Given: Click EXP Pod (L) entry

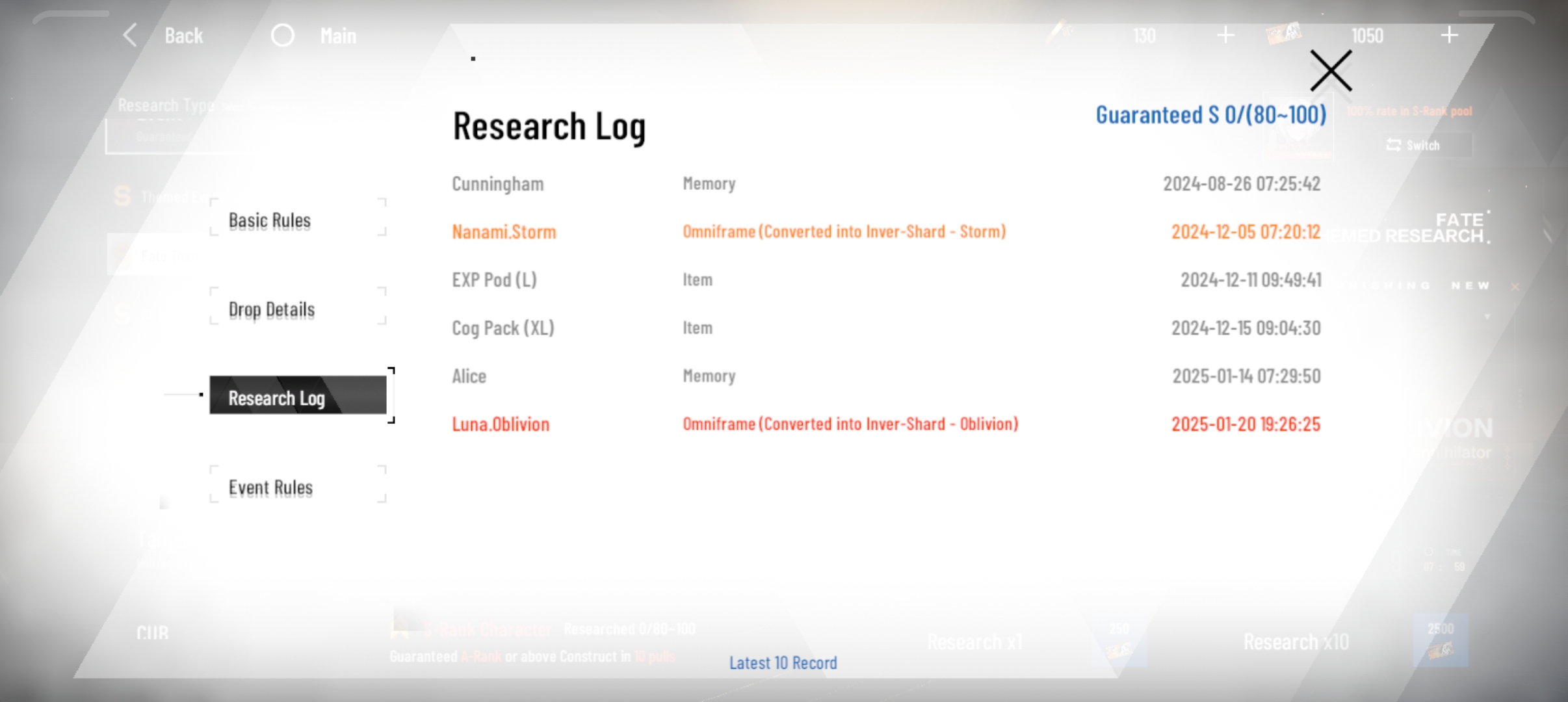Looking at the screenshot, I should coord(886,280).
